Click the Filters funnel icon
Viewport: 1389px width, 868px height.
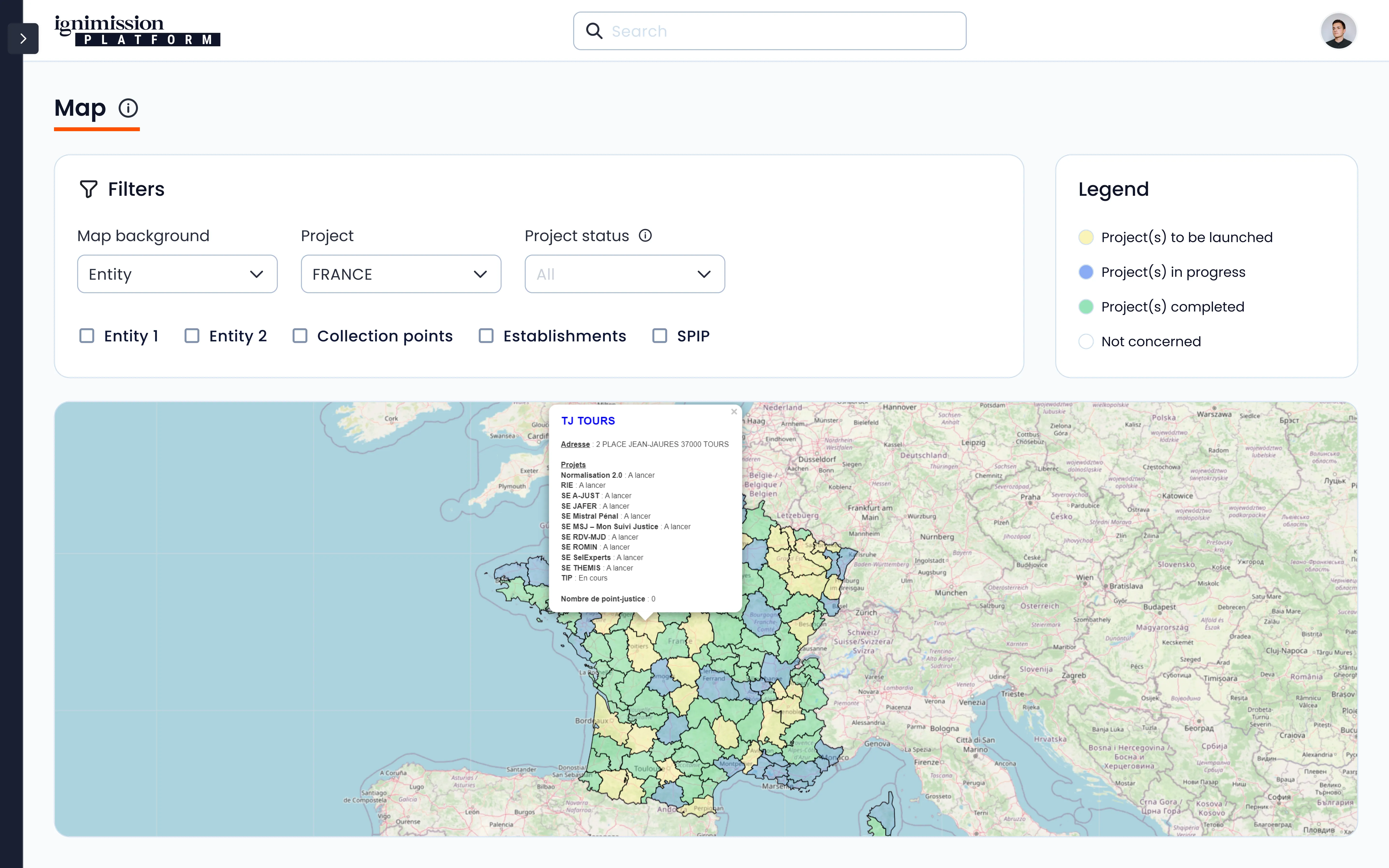pos(89,189)
